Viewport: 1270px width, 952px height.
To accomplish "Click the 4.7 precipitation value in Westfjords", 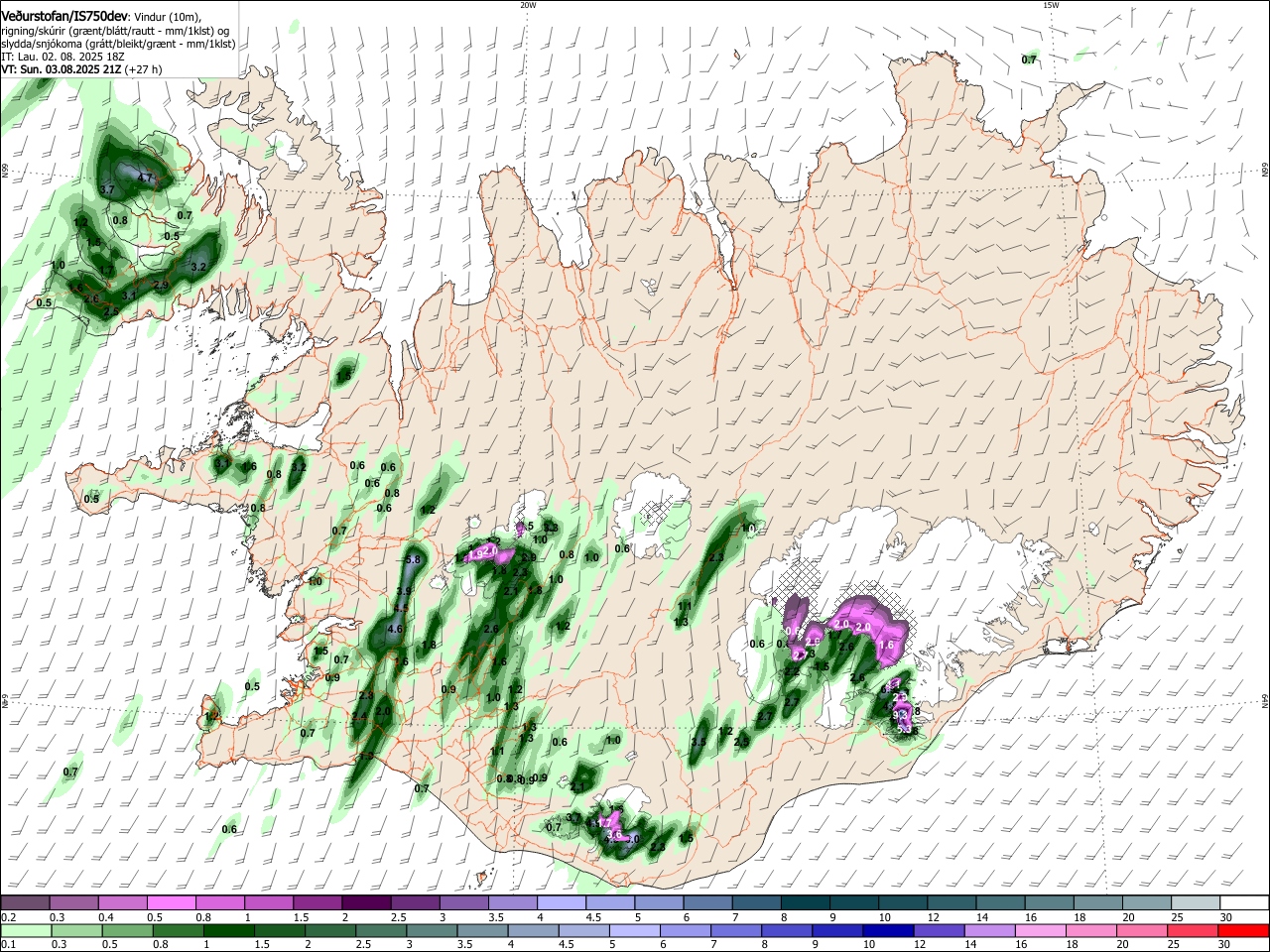I will point(145,178).
